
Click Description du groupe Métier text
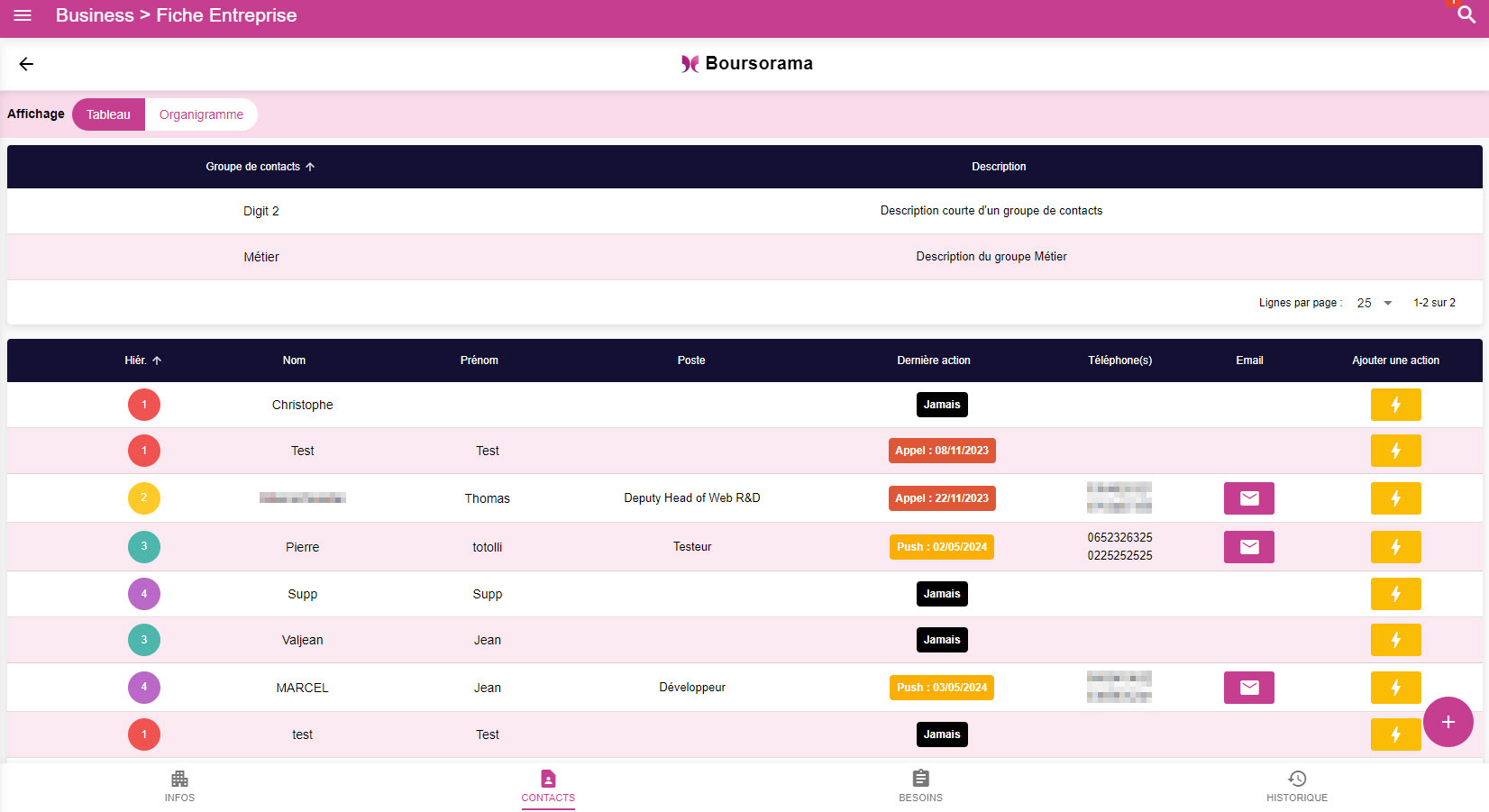click(991, 257)
